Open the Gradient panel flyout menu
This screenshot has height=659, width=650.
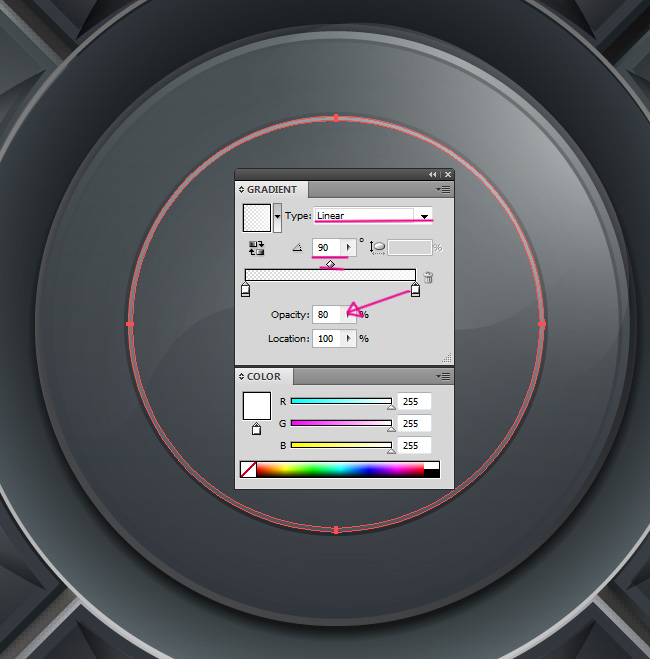coord(443,190)
